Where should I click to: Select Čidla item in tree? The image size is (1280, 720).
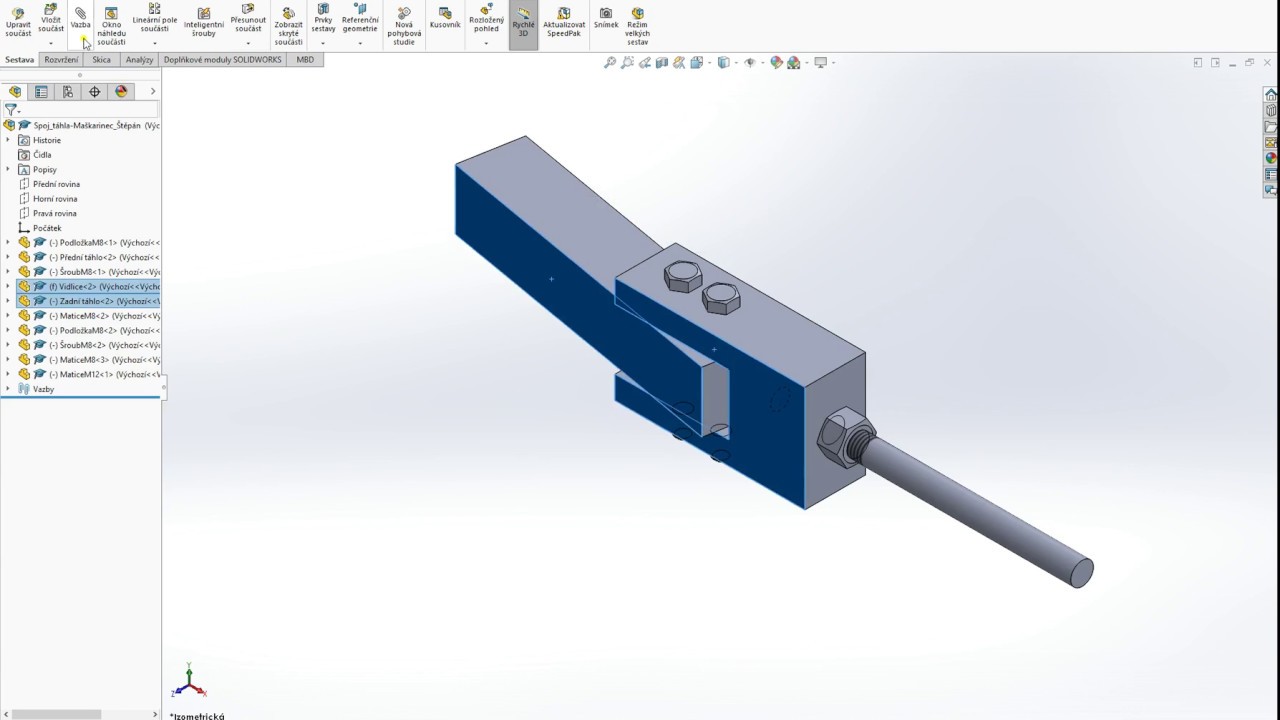pyautogui.click(x=42, y=155)
